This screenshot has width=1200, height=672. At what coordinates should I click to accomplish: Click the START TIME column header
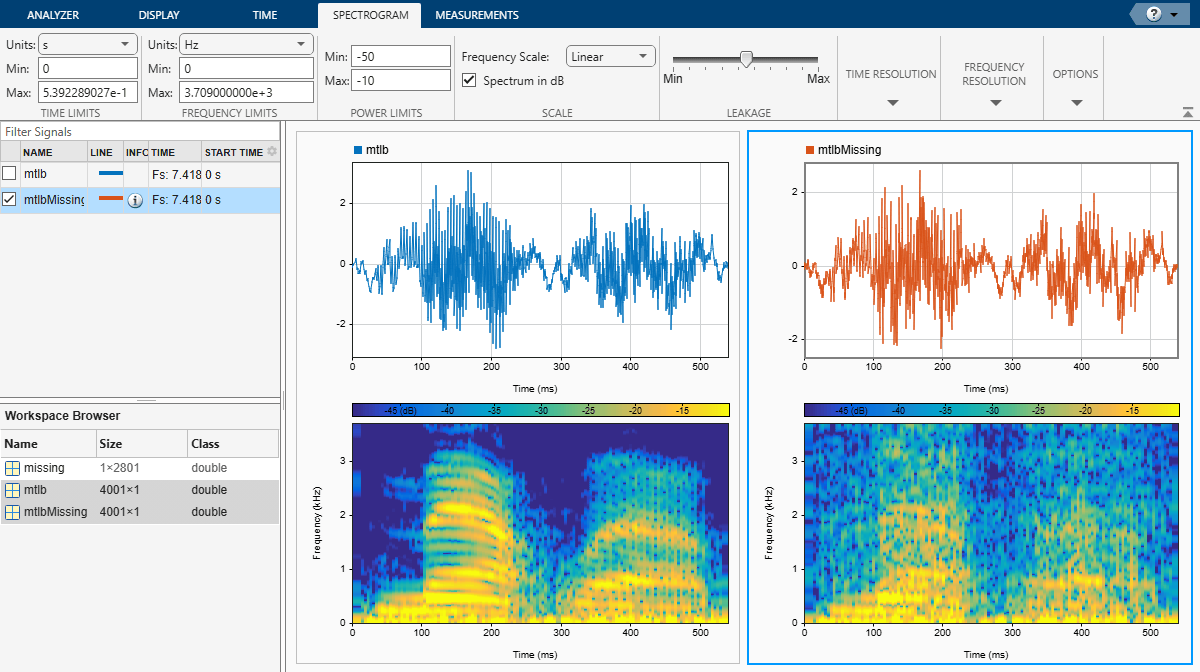pyautogui.click(x=234, y=152)
